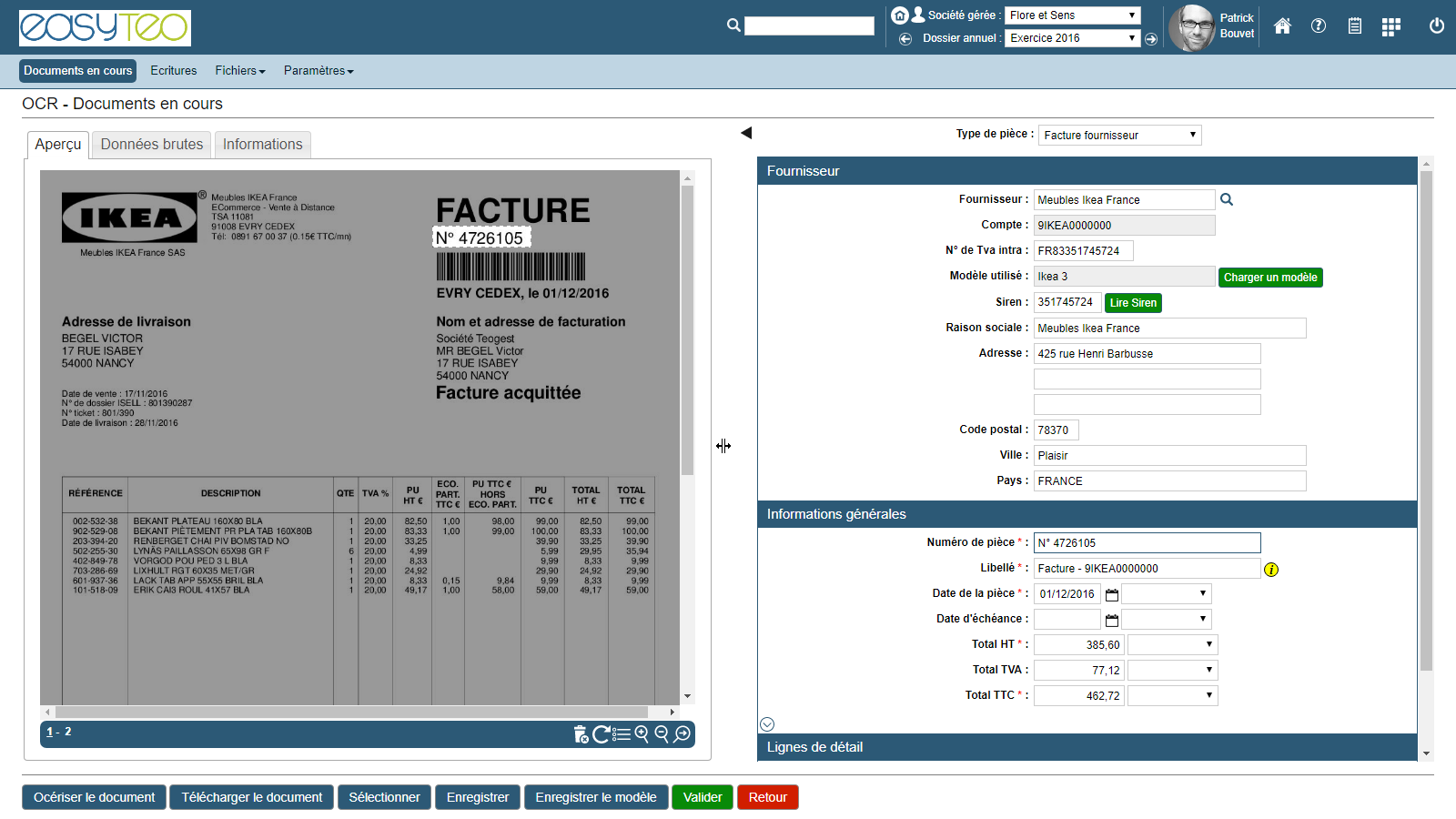Expand section with circled chevron icon
This screenshot has height=819, width=1456.
[767, 724]
